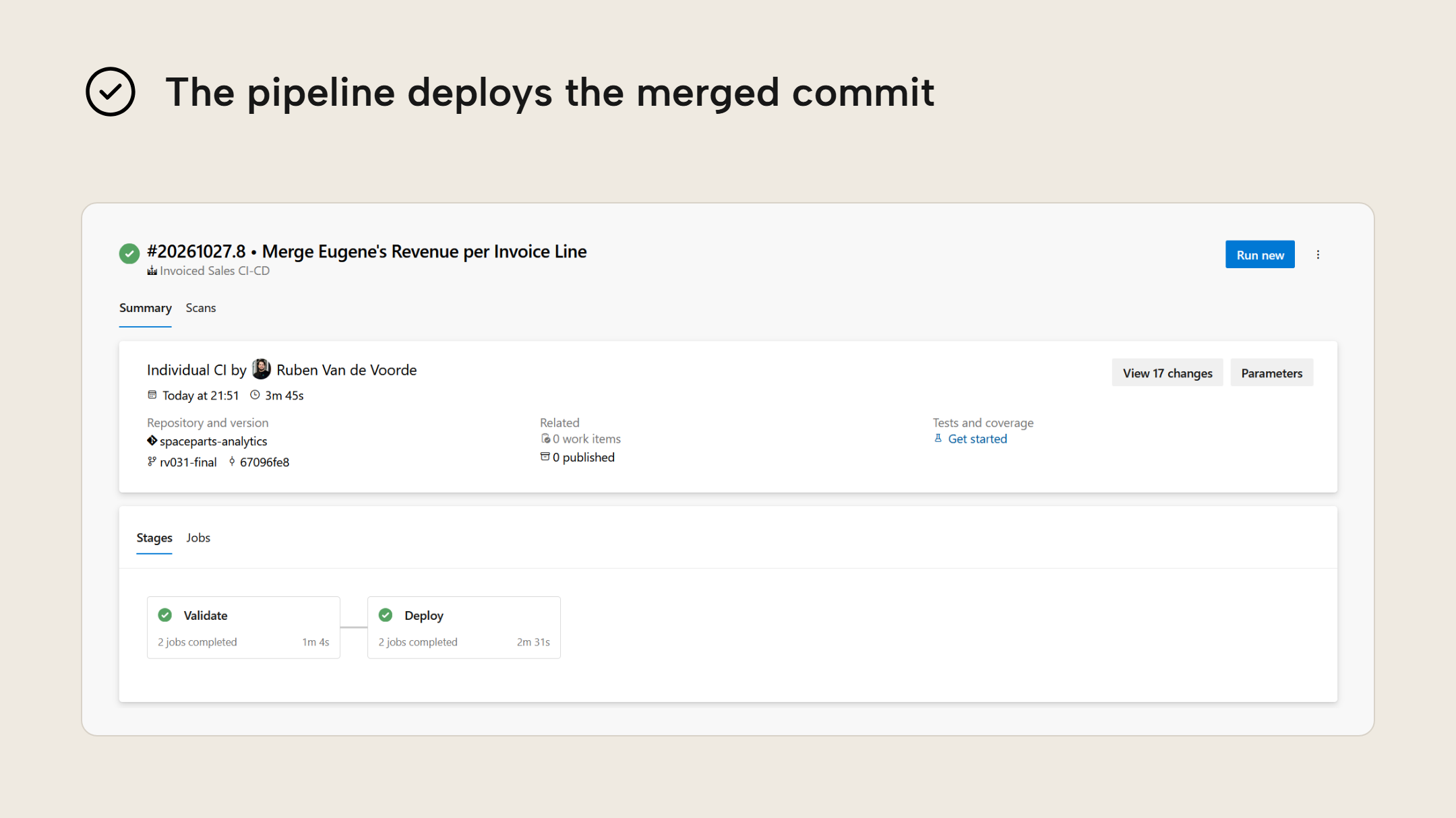Click the run title #20261027.8
Image resolution: width=1456 pixels, height=818 pixels.
pos(196,251)
